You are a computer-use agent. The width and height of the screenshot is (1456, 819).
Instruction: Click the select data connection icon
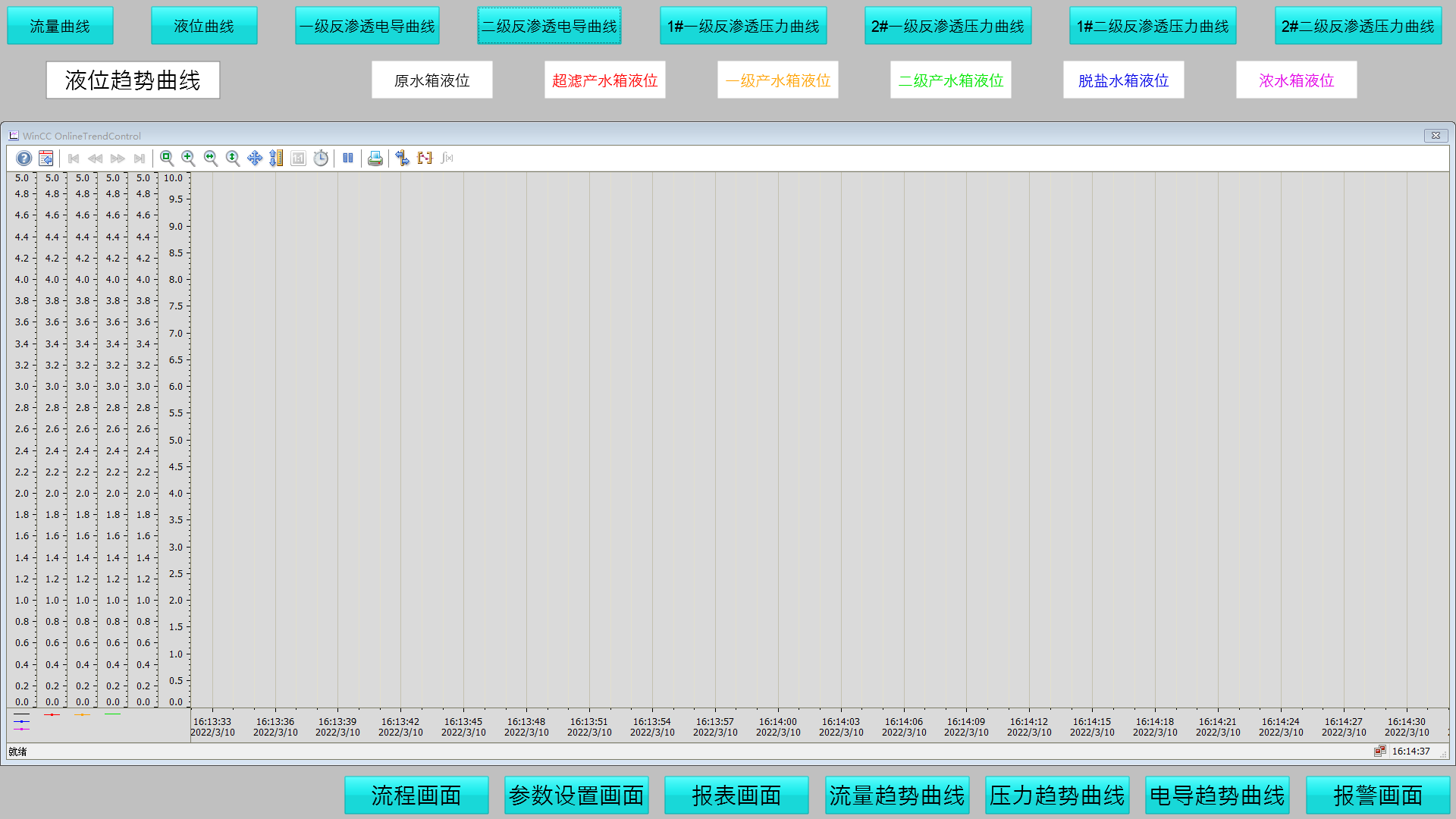click(403, 158)
